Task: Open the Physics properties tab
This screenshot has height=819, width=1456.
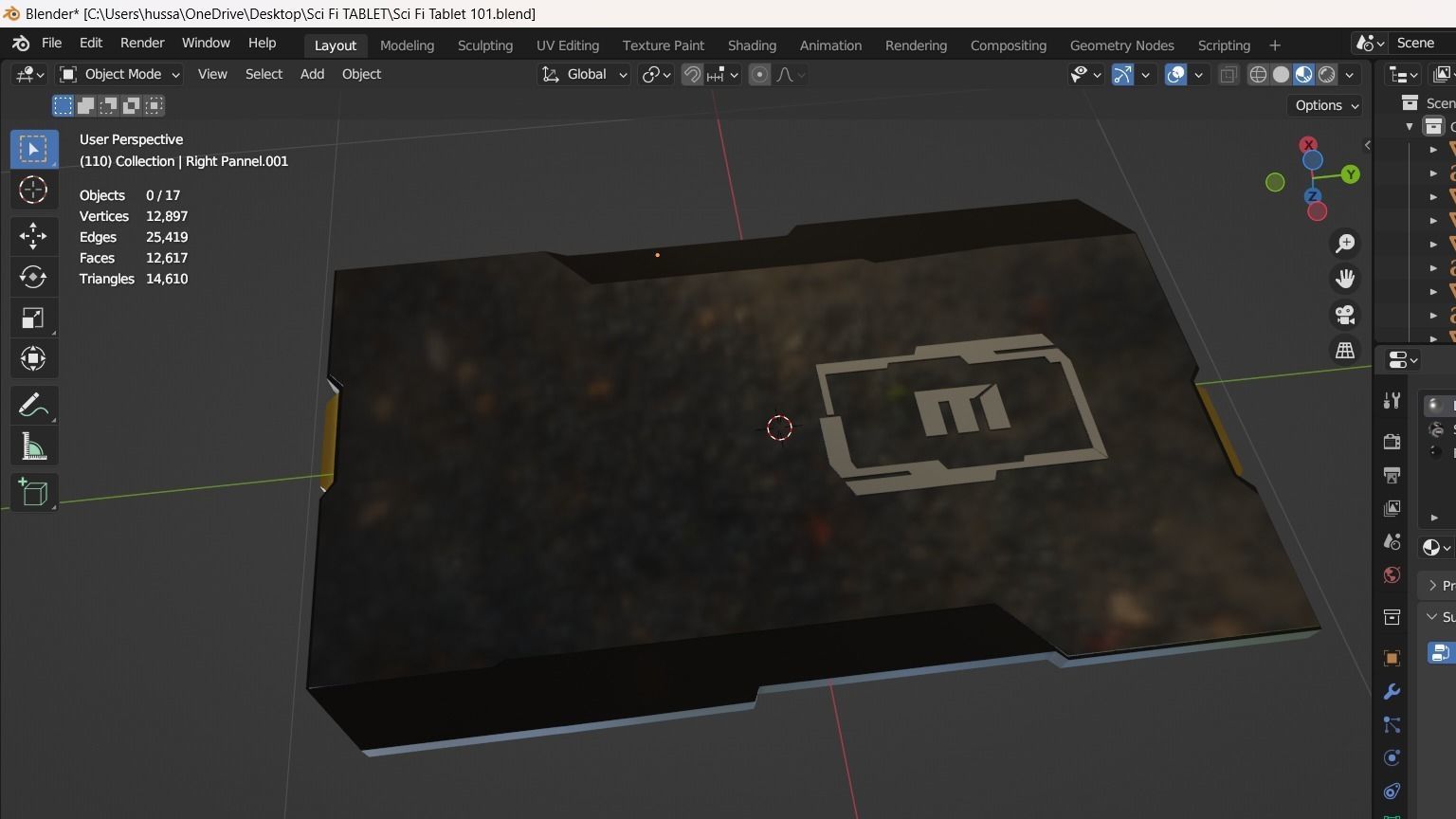Action: (x=1392, y=758)
